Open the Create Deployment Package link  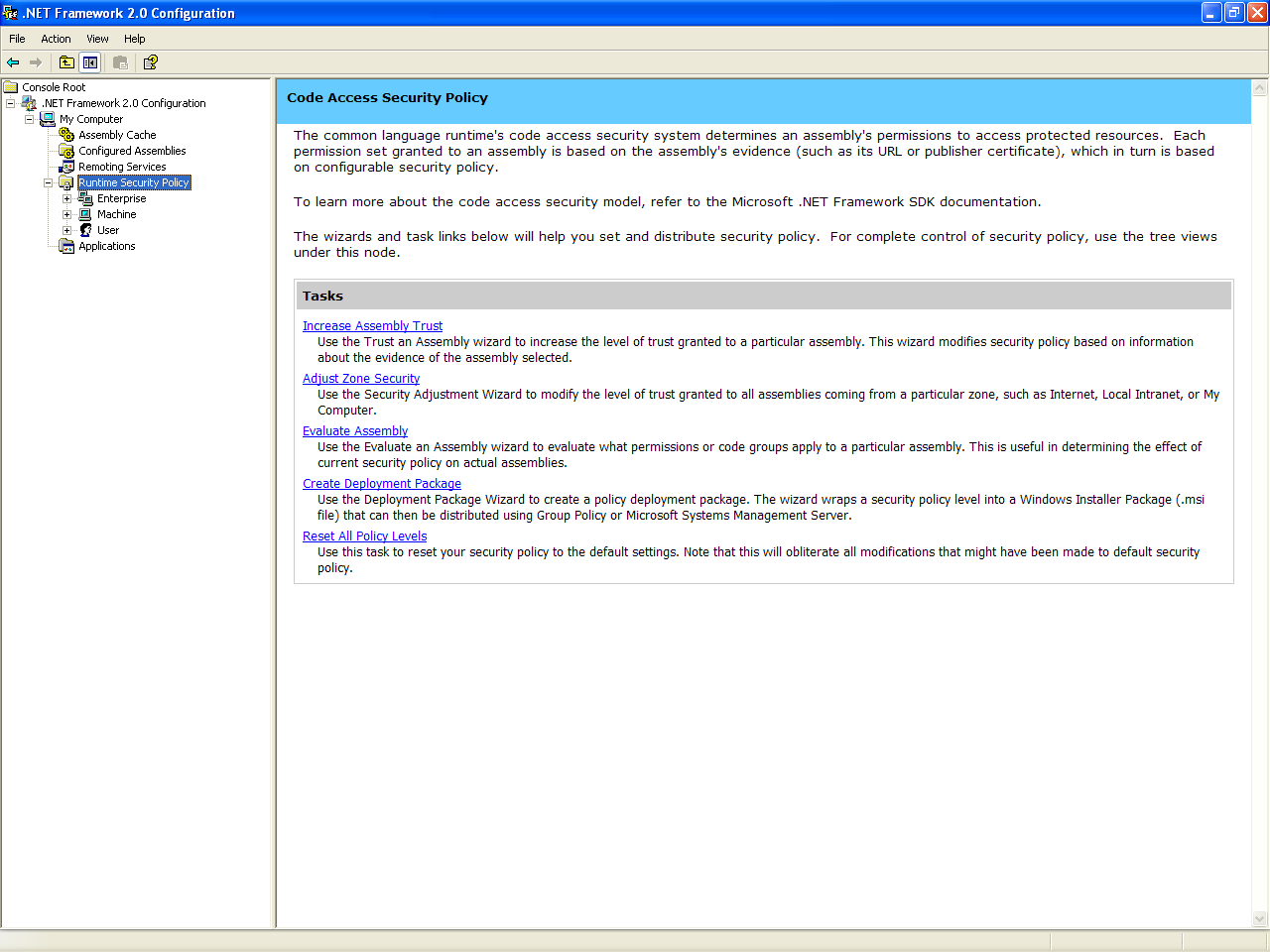(x=382, y=484)
